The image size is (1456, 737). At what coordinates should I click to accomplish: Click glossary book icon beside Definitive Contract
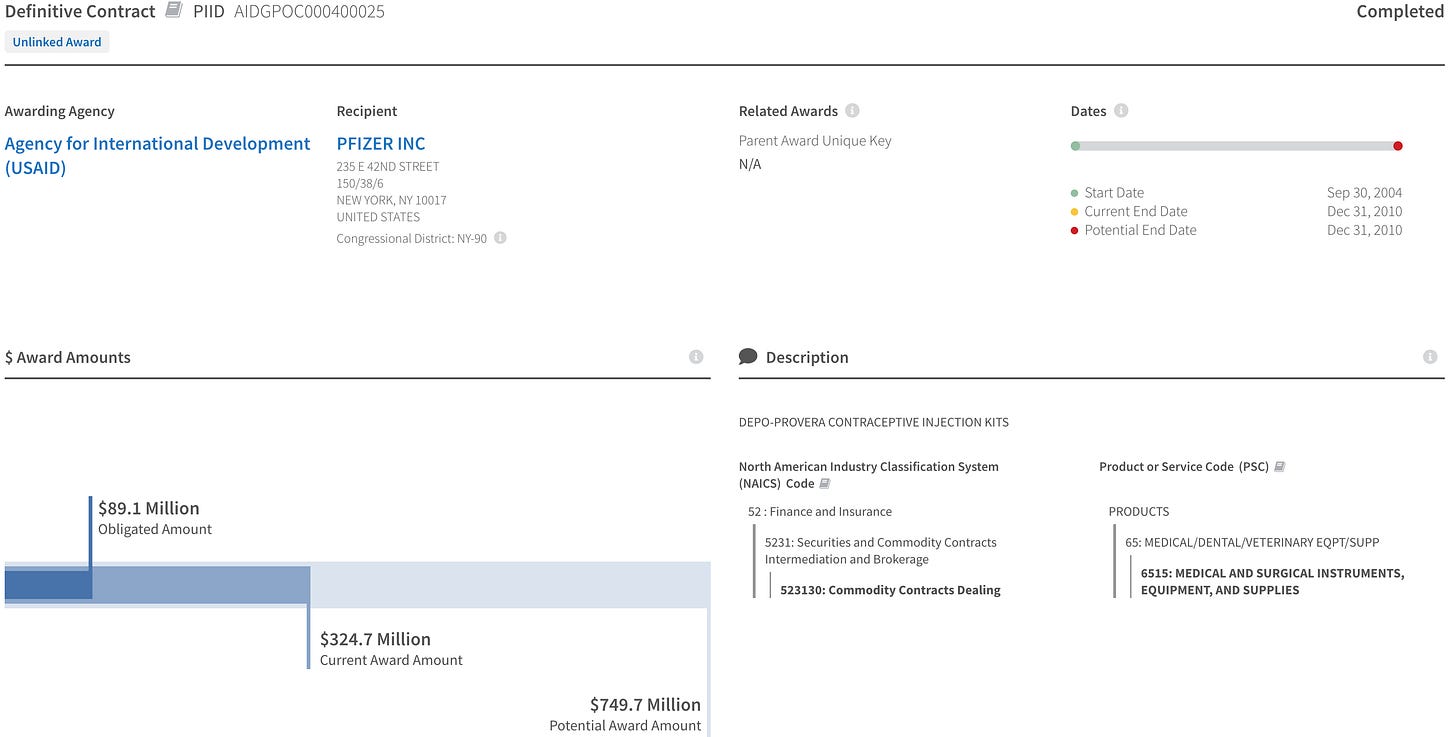[174, 11]
